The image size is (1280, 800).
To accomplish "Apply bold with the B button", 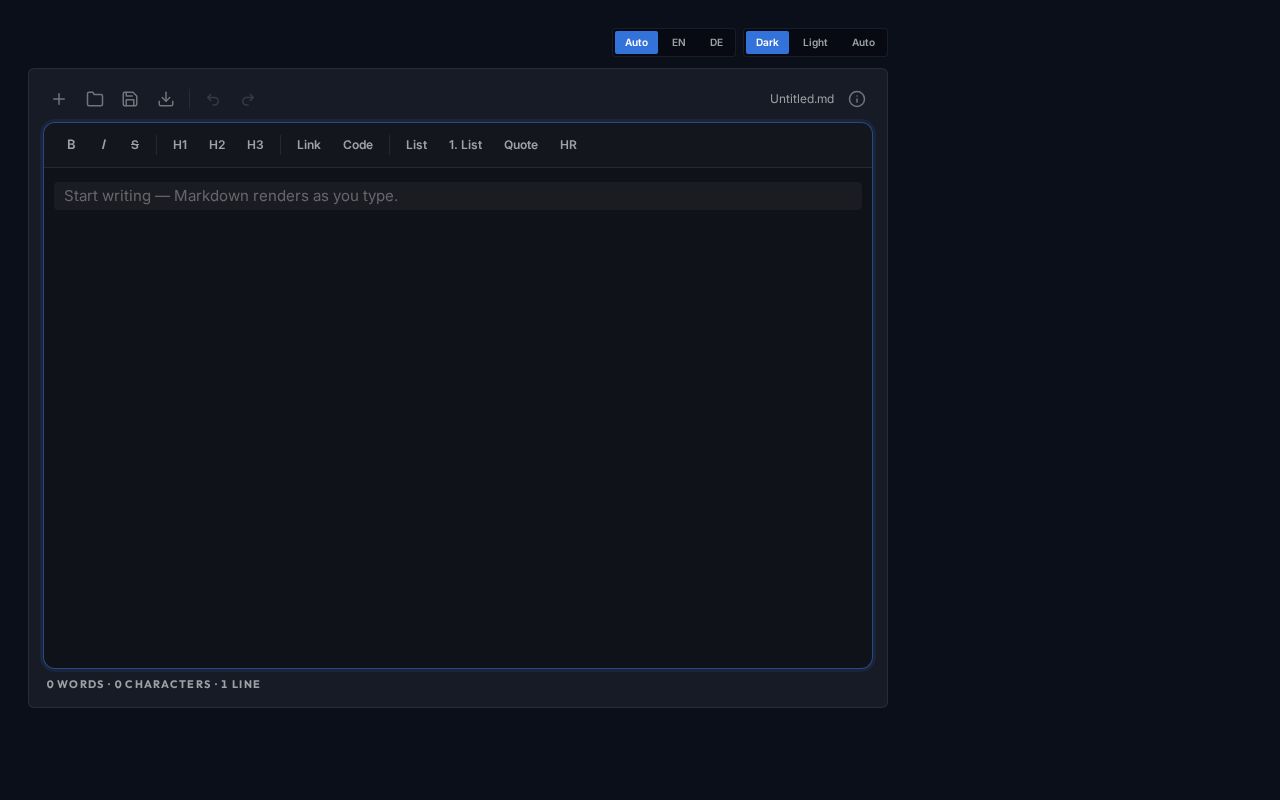I will [x=71, y=145].
